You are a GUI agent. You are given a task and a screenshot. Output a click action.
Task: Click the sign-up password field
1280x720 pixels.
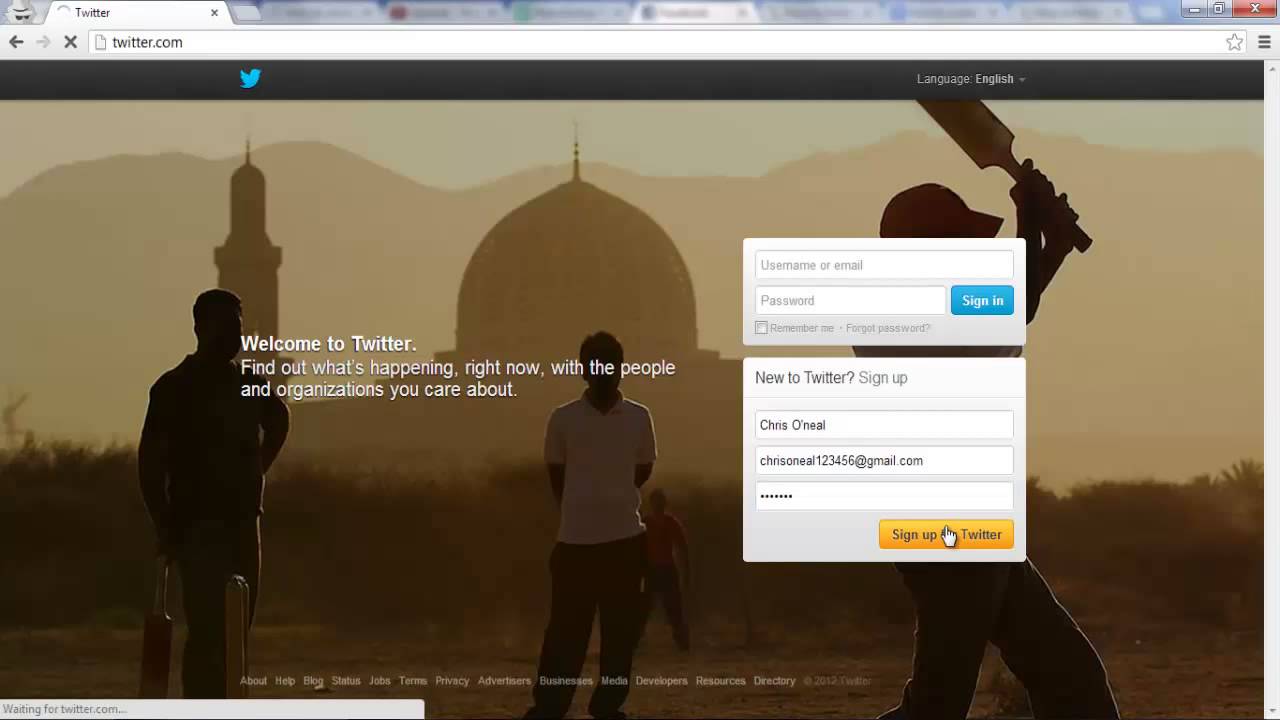click(x=884, y=496)
